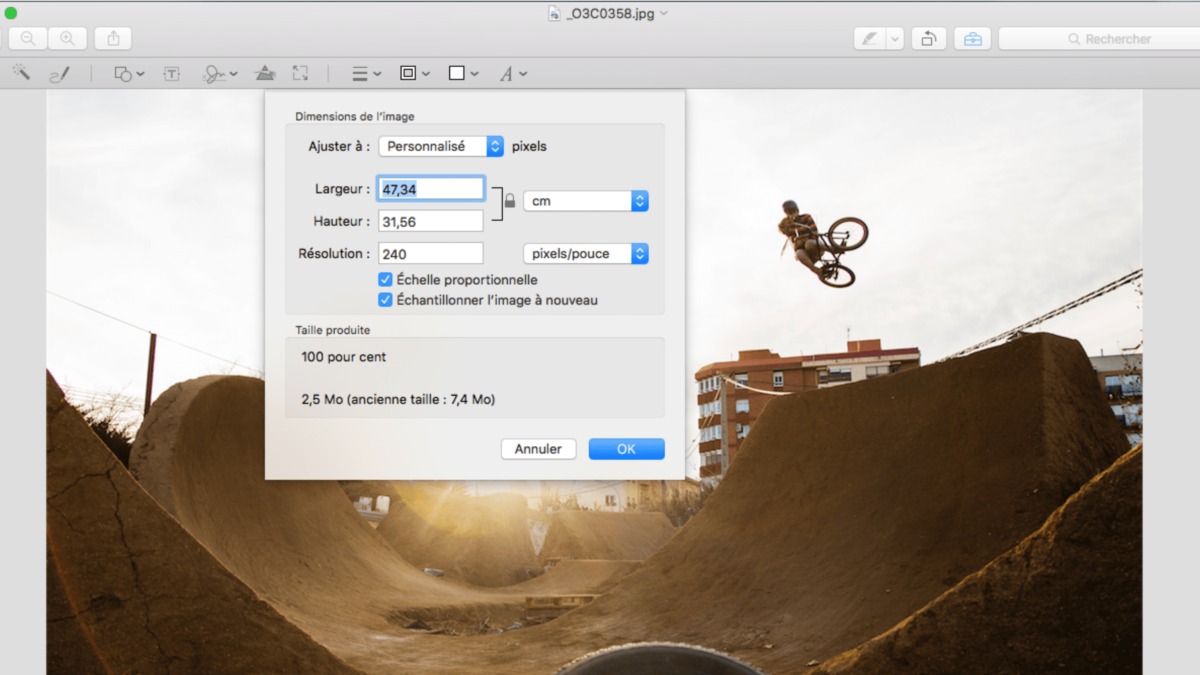This screenshot has height=675, width=1200.
Task: Disable Échantillonner l'image à nouveau
Action: point(385,300)
